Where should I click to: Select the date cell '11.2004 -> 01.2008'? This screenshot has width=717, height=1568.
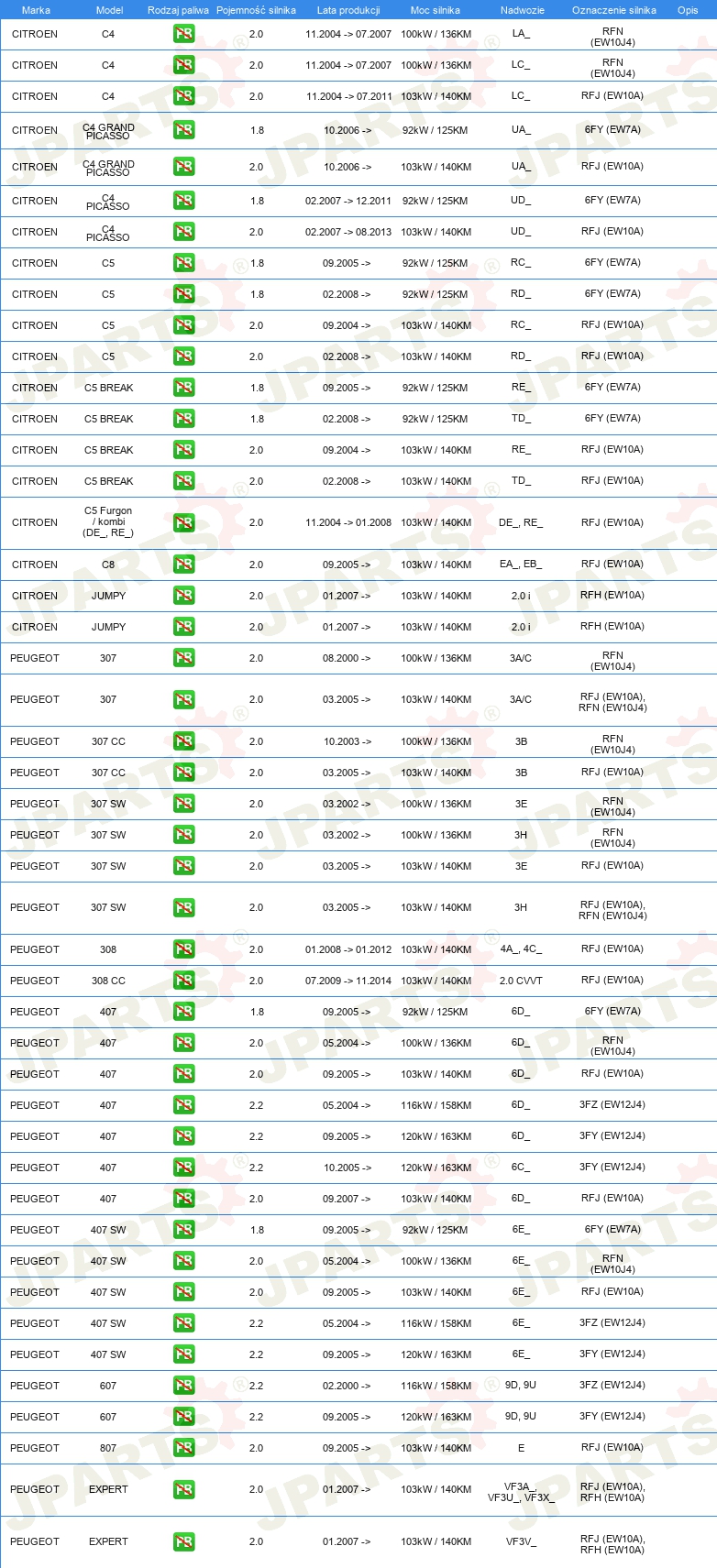[348, 522]
